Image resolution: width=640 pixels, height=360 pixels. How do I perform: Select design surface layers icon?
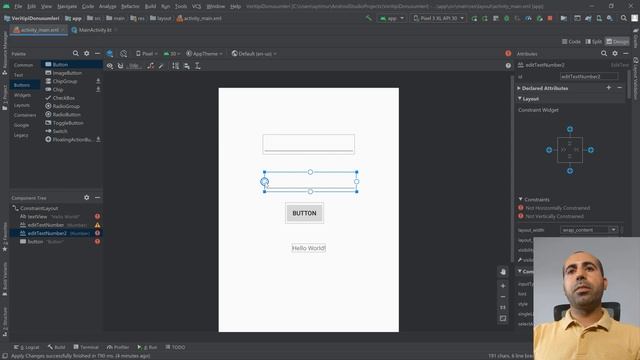click(x=110, y=53)
